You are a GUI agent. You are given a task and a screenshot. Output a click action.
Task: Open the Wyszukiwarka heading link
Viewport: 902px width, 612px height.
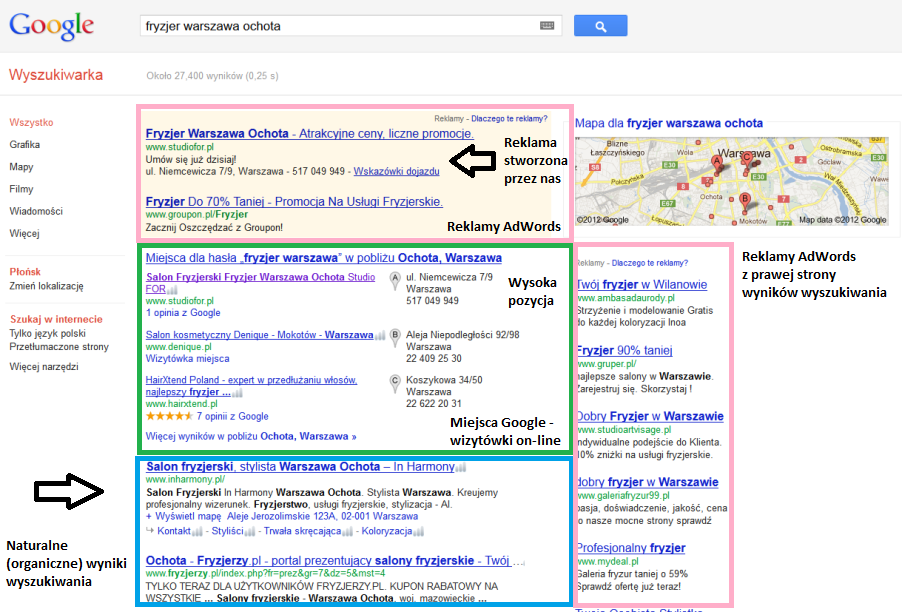pyautogui.click(x=56, y=75)
